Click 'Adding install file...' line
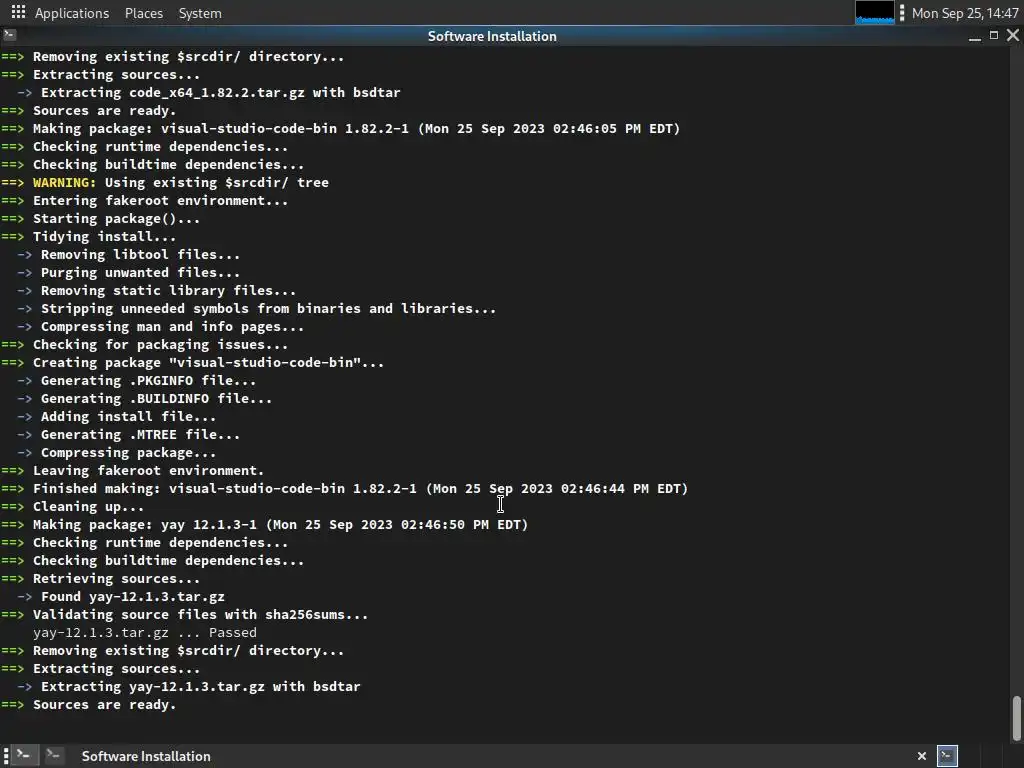This screenshot has width=1024, height=768. pyautogui.click(x=128, y=417)
